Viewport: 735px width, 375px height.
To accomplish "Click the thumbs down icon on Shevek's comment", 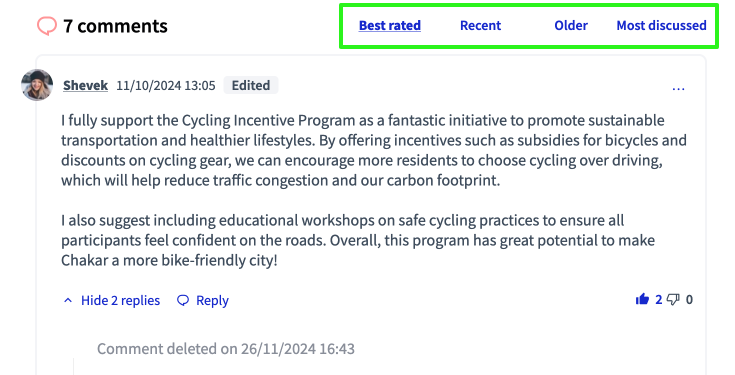I will 673,300.
